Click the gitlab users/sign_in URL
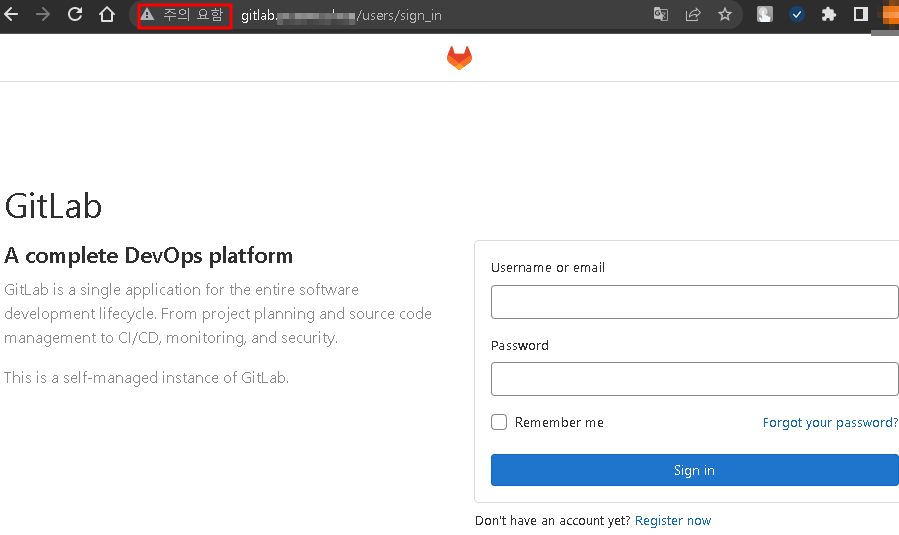899x535 pixels. point(341,15)
